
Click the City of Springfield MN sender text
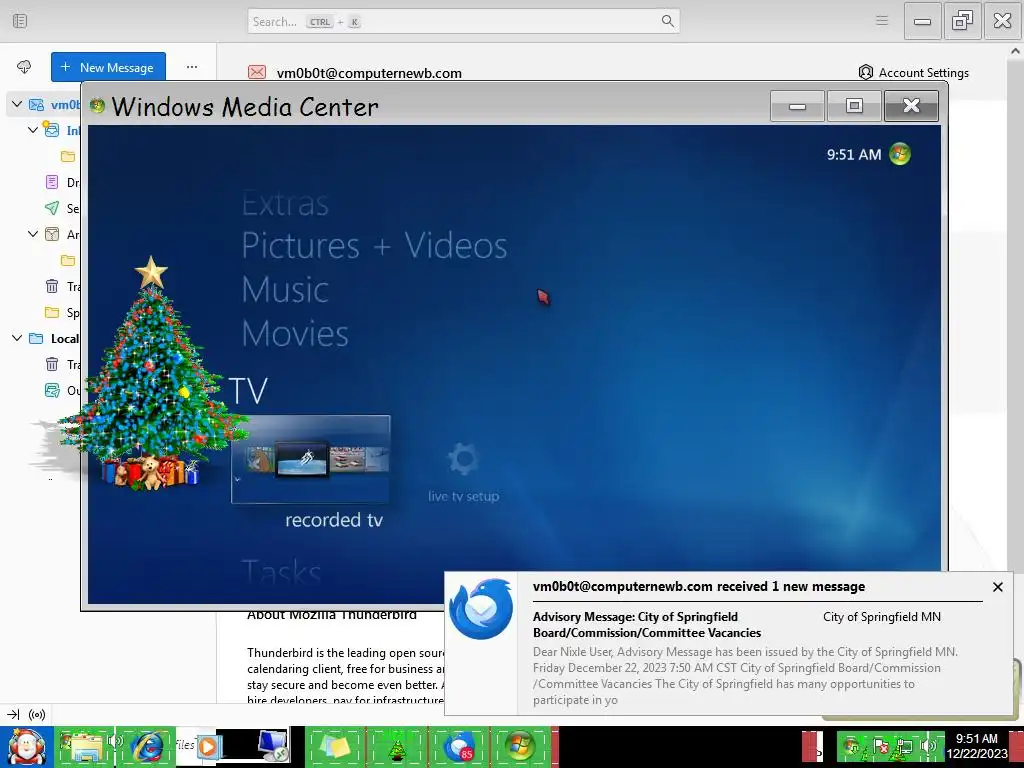[882, 616]
